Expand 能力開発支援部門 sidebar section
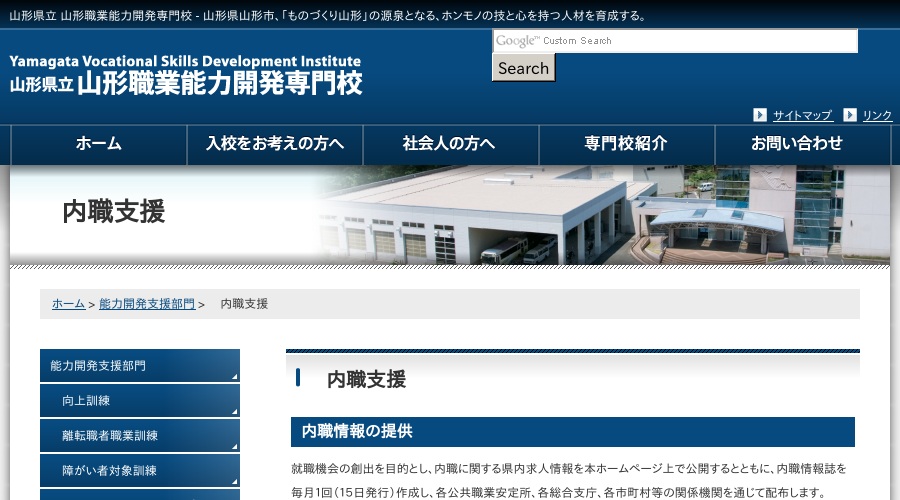 (140, 366)
